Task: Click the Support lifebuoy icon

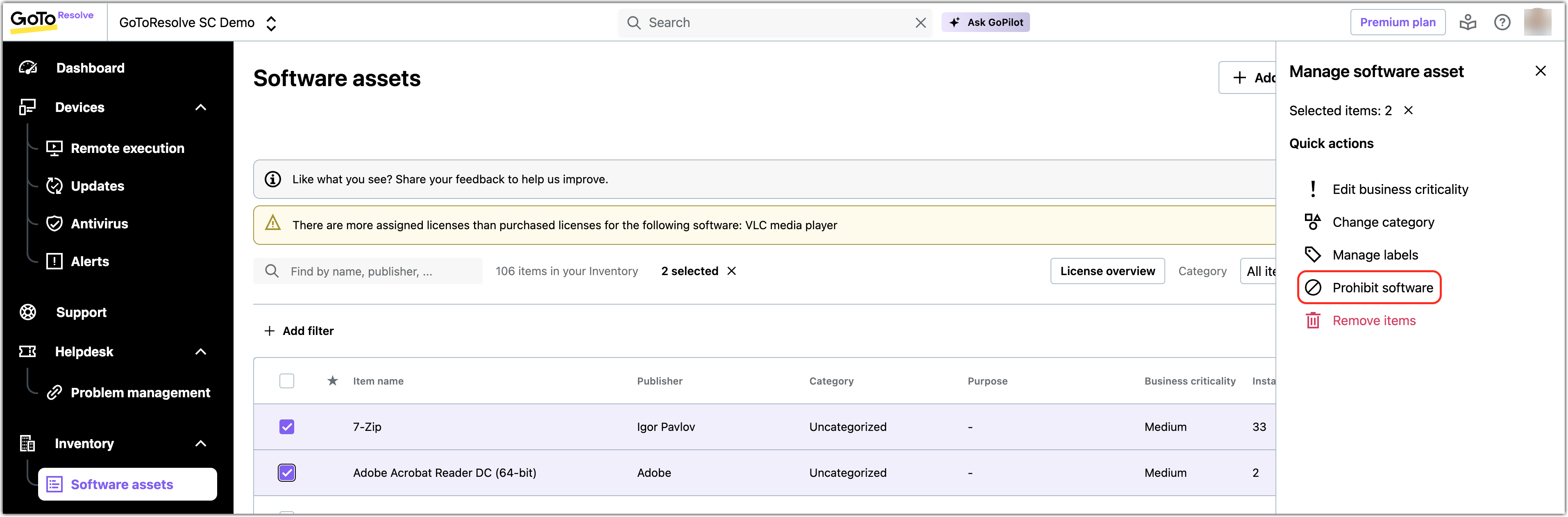Action: click(28, 312)
